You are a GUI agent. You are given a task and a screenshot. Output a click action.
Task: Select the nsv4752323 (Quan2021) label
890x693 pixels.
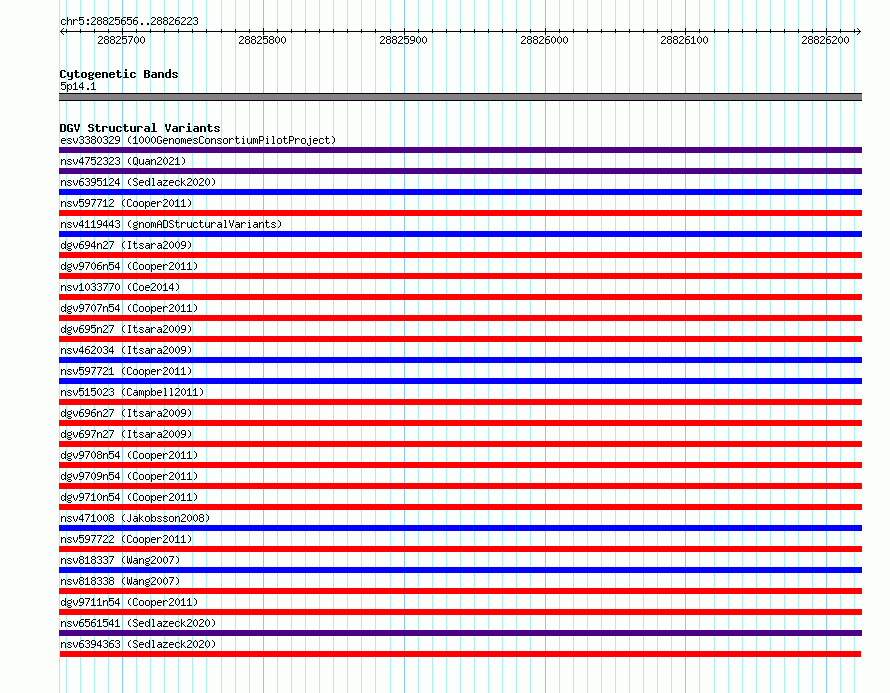pyautogui.click(x=123, y=161)
